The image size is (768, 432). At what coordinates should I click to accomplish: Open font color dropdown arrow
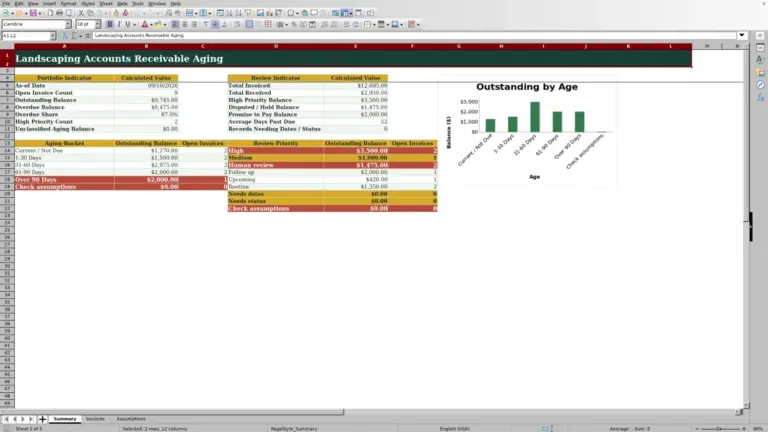(x=151, y=24)
